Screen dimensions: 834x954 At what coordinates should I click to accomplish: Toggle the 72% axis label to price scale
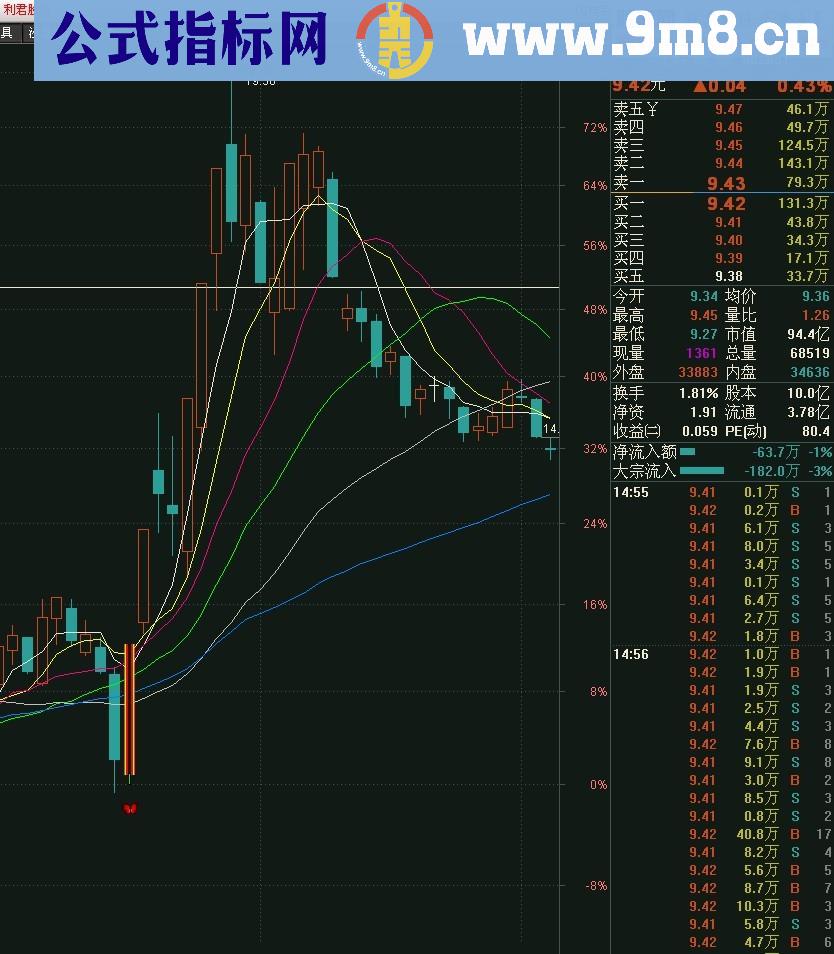(597, 128)
